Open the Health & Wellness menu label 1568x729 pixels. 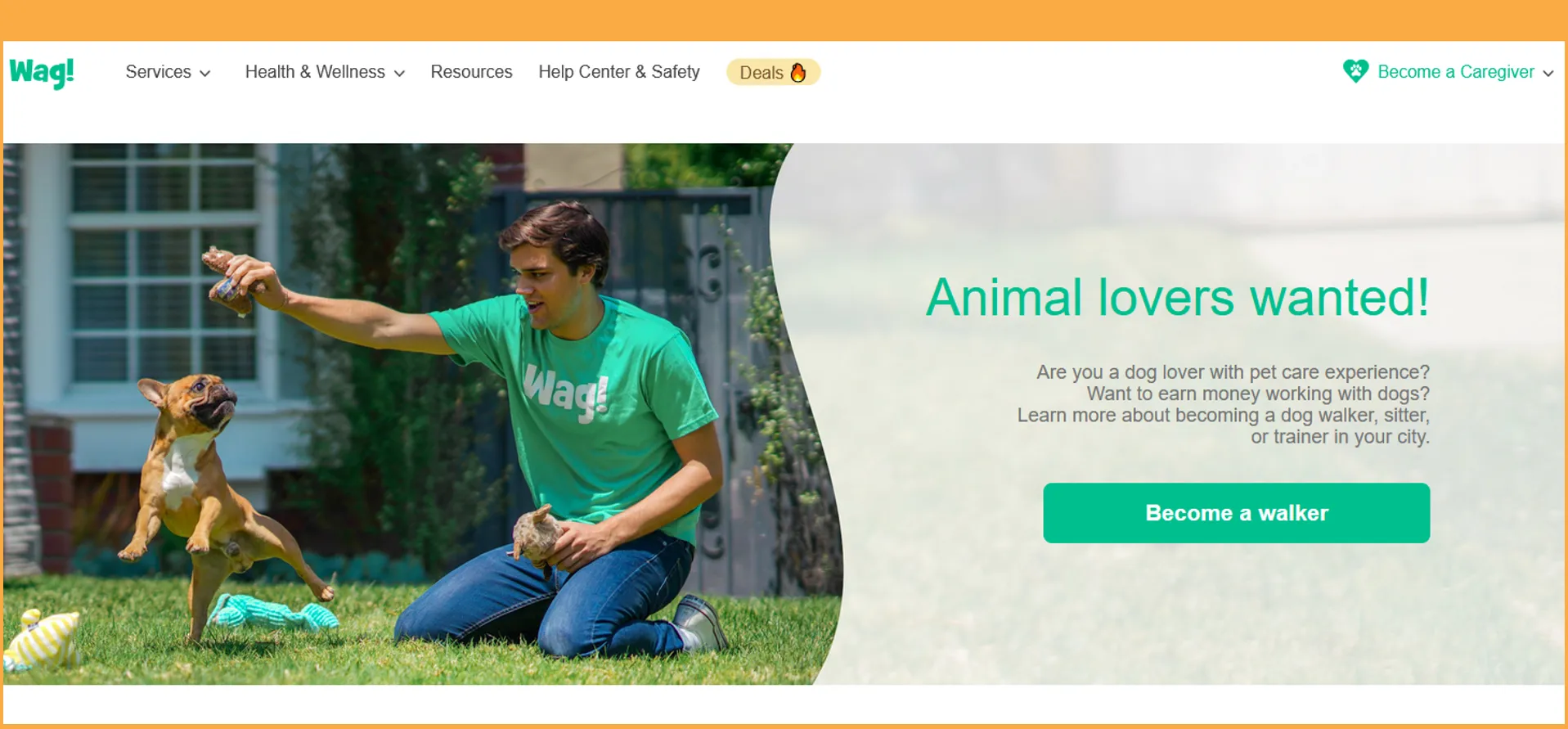click(315, 72)
